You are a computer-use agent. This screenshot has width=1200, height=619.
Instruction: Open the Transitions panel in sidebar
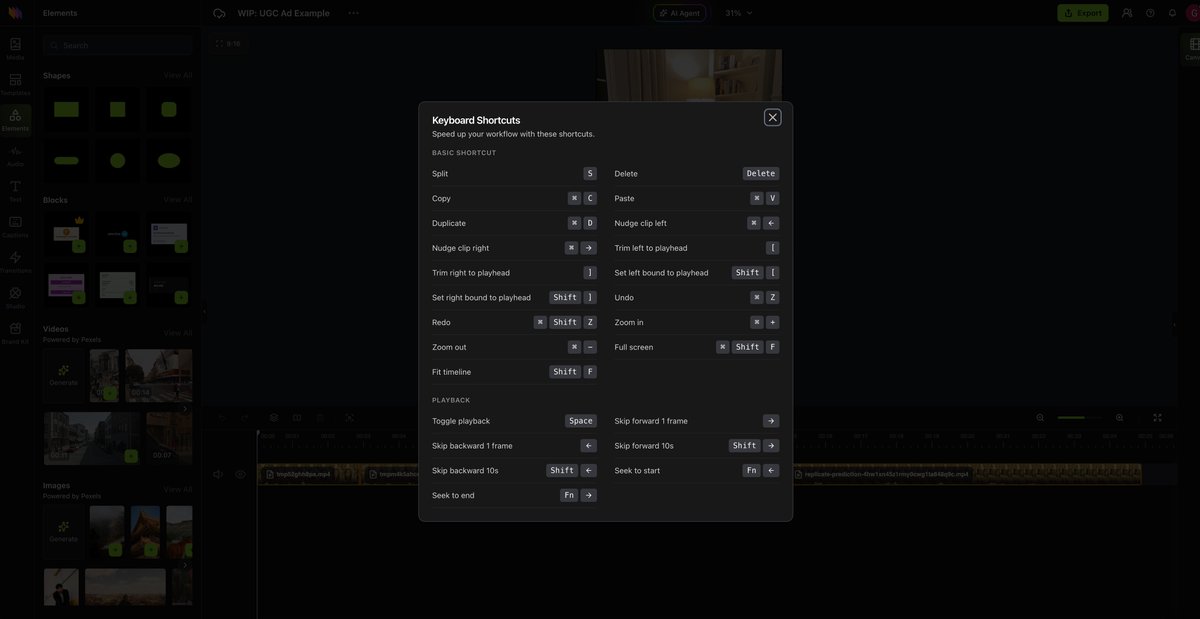15,262
